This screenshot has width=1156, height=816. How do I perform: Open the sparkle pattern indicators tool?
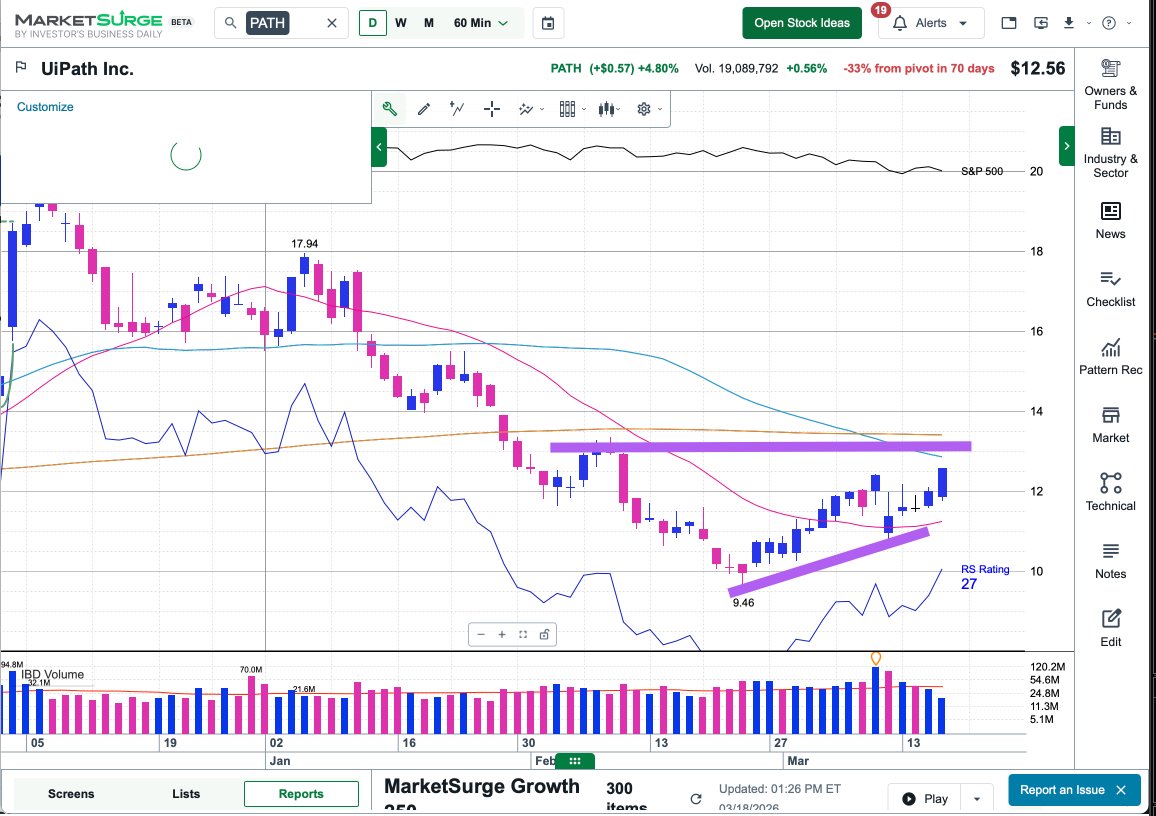526,109
